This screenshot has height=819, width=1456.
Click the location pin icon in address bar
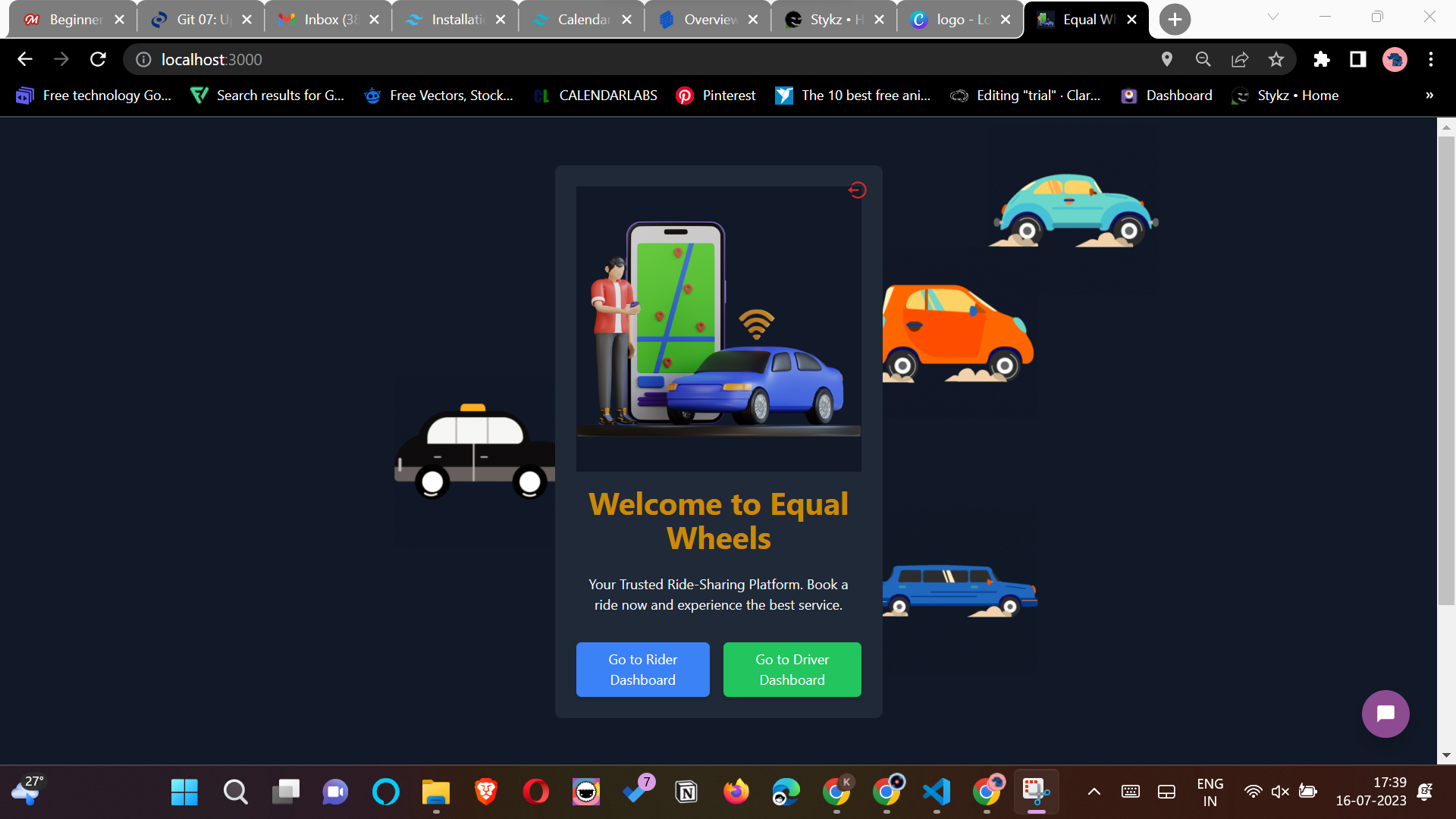1167,59
